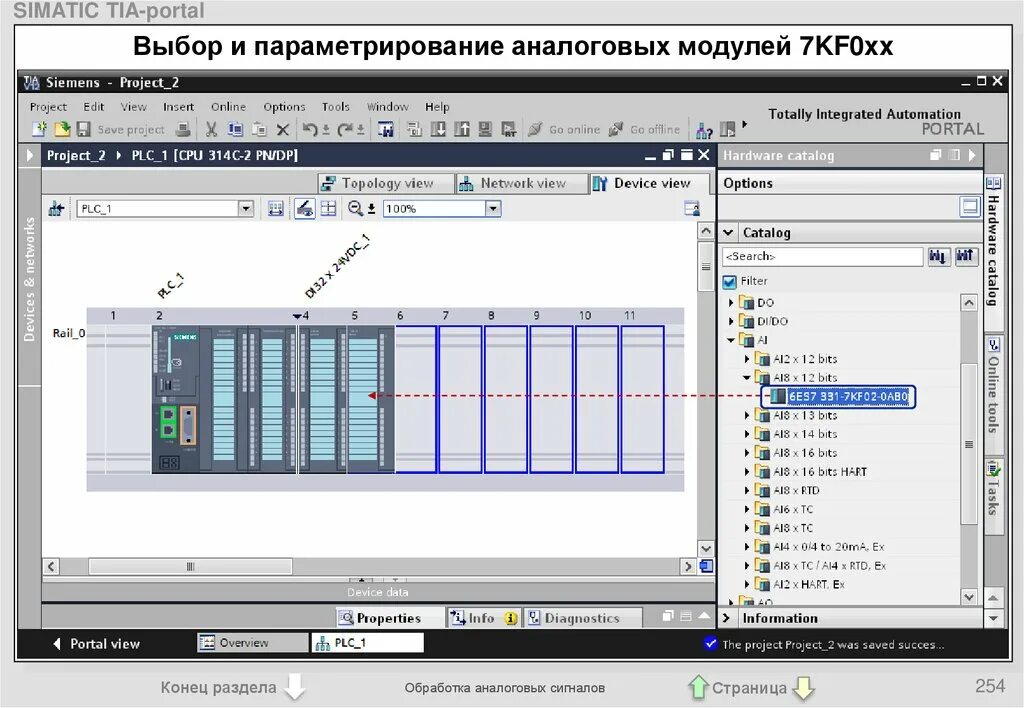
Task: Open the 100% zoom level dropdown
Action: (493, 208)
